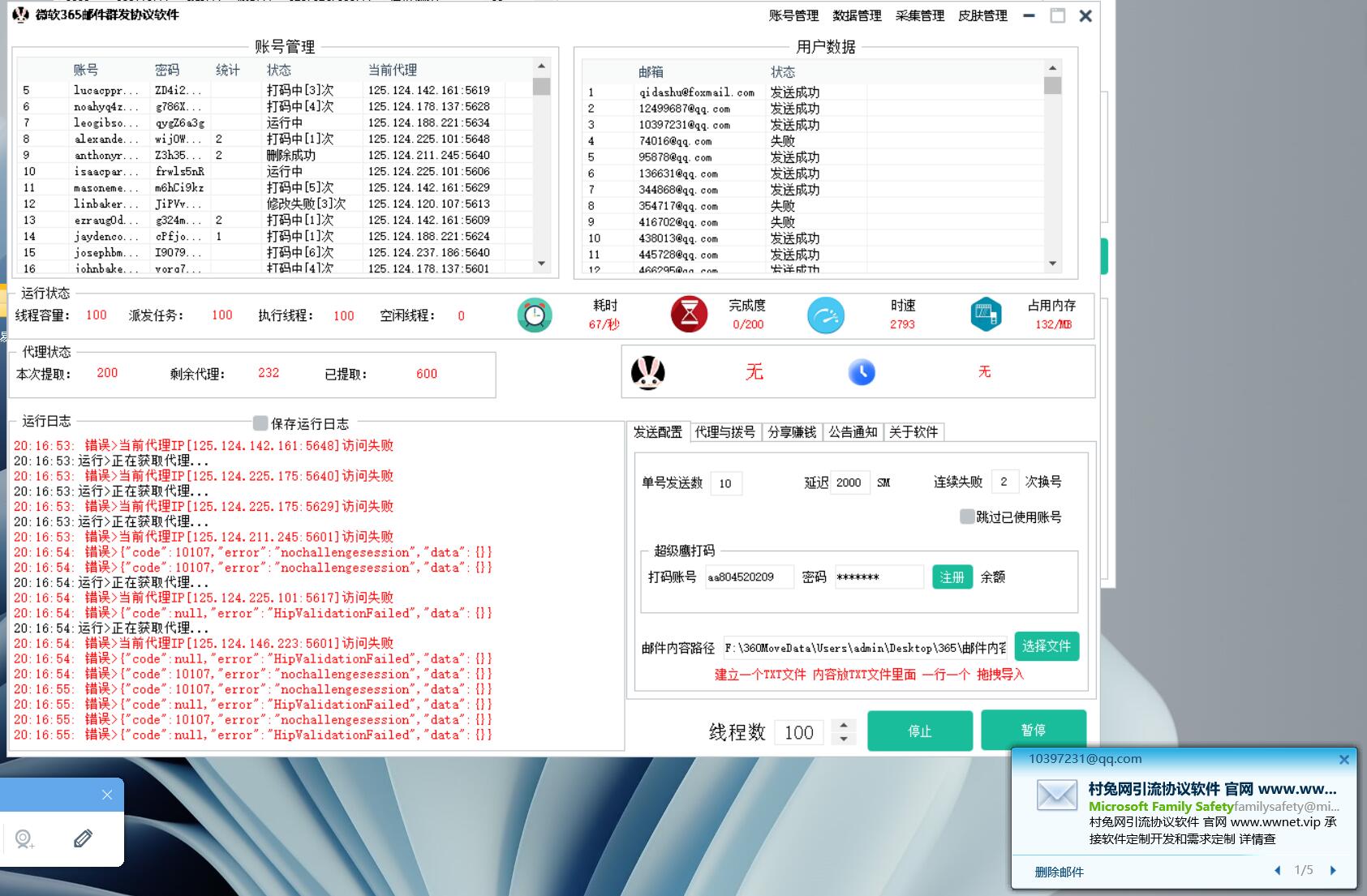Open the 账号管理 menu
1367x896 pixels.
pos(793,15)
